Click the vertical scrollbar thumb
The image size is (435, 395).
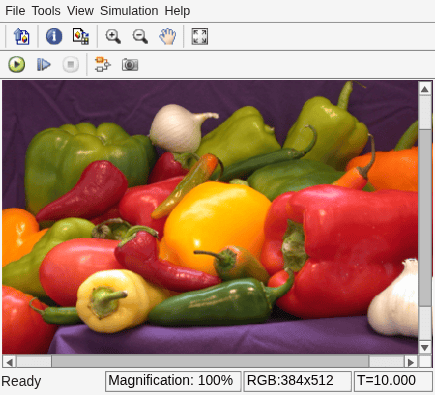(x=425, y=217)
